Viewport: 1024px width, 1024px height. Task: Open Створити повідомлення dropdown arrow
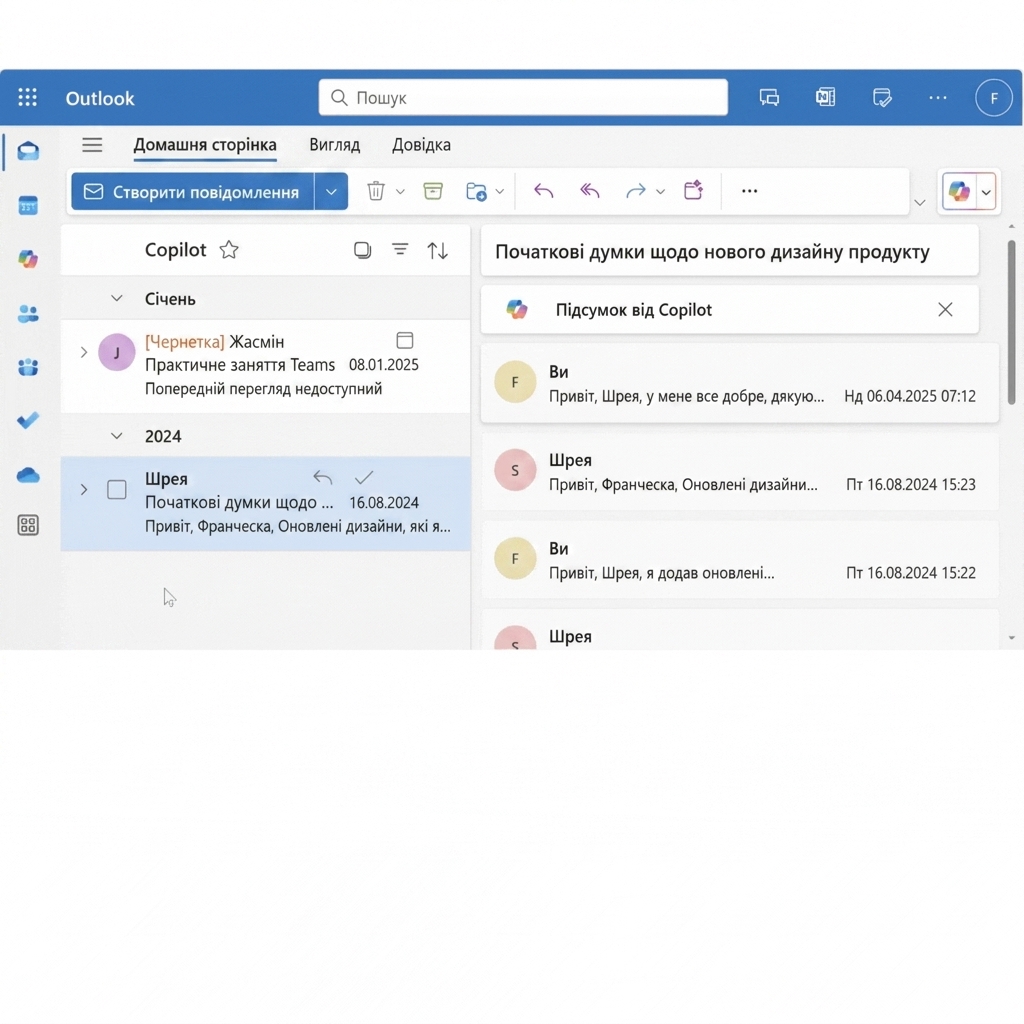point(331,192)
